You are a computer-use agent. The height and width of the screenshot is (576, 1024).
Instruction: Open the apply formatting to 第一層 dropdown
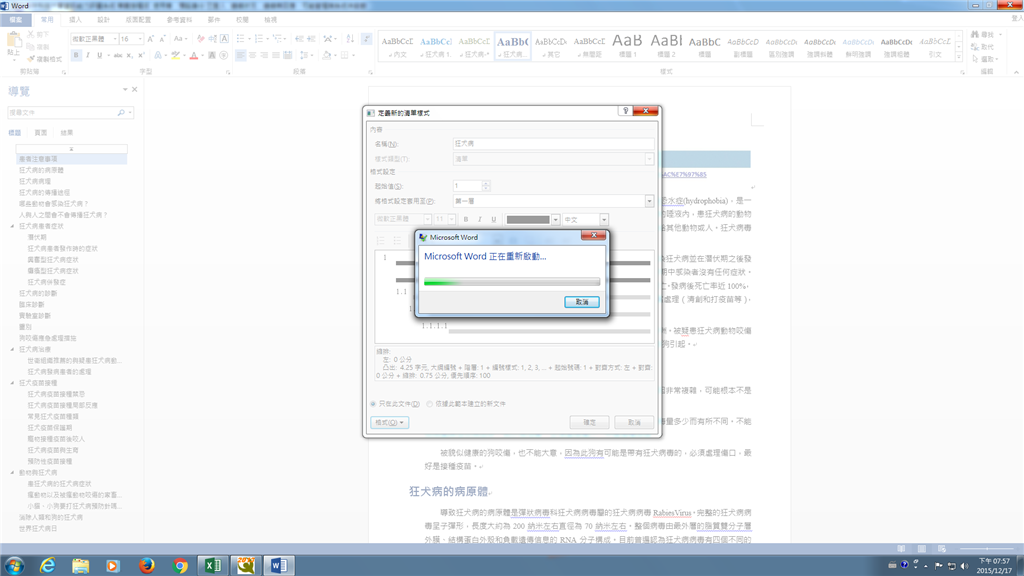pos(552,201)
